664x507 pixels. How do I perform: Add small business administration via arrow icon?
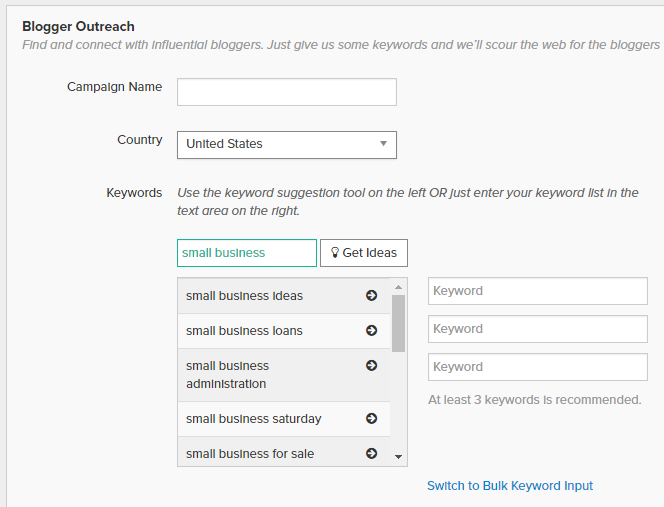click(x=371, y=366)
